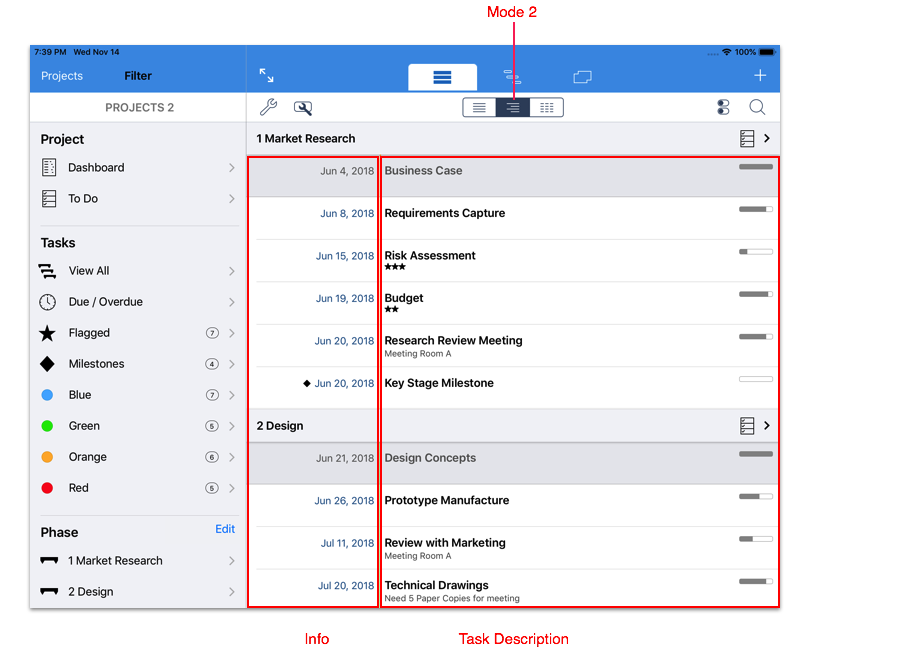Switch to the Gantt chart tab
The width and height of the screenshot is (902, 666).
click(x=511, y=76)
